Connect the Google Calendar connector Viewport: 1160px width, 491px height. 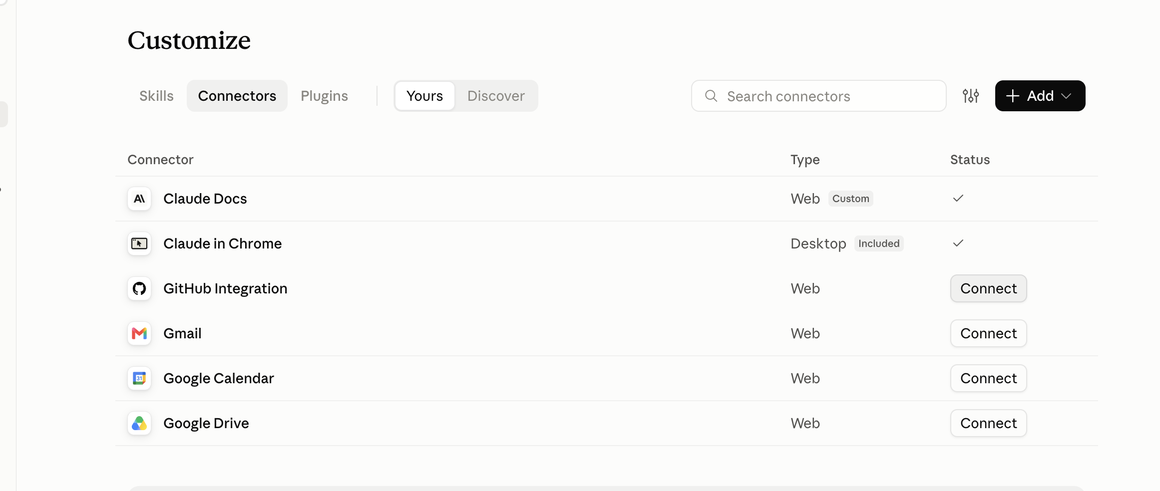(988, 379)
